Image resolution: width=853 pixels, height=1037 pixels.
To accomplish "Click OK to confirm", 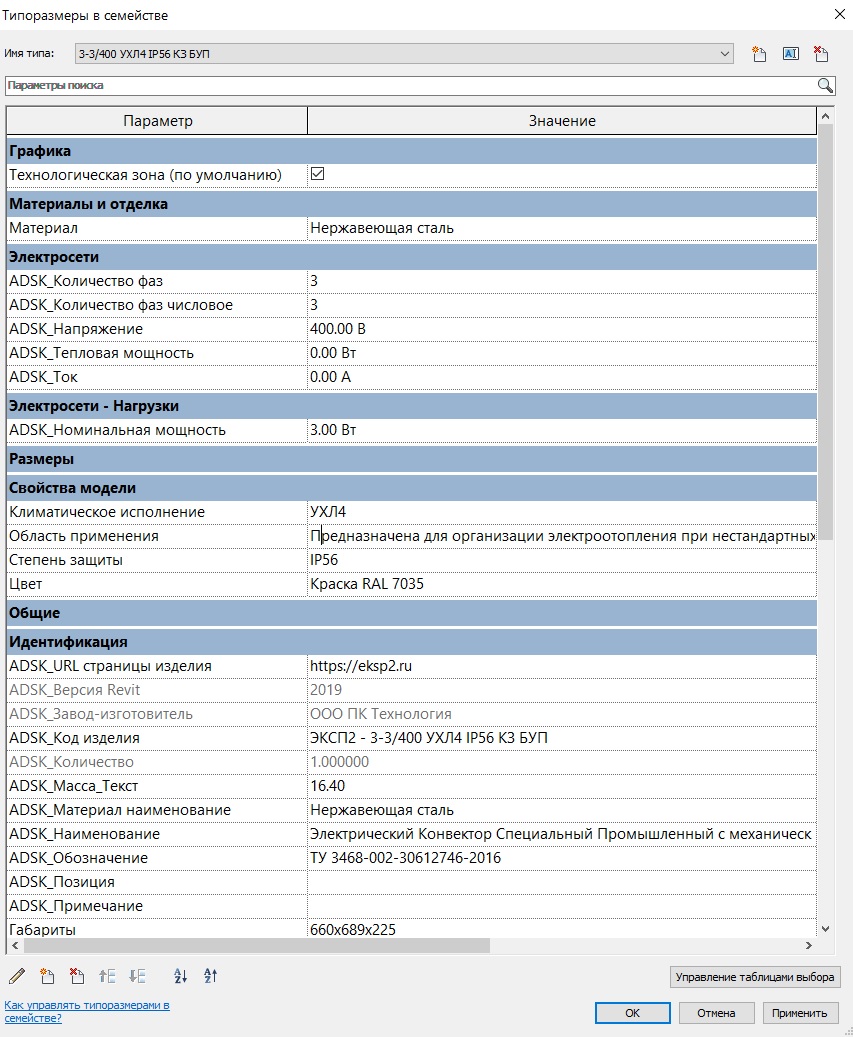I will tap(633, 1013).
